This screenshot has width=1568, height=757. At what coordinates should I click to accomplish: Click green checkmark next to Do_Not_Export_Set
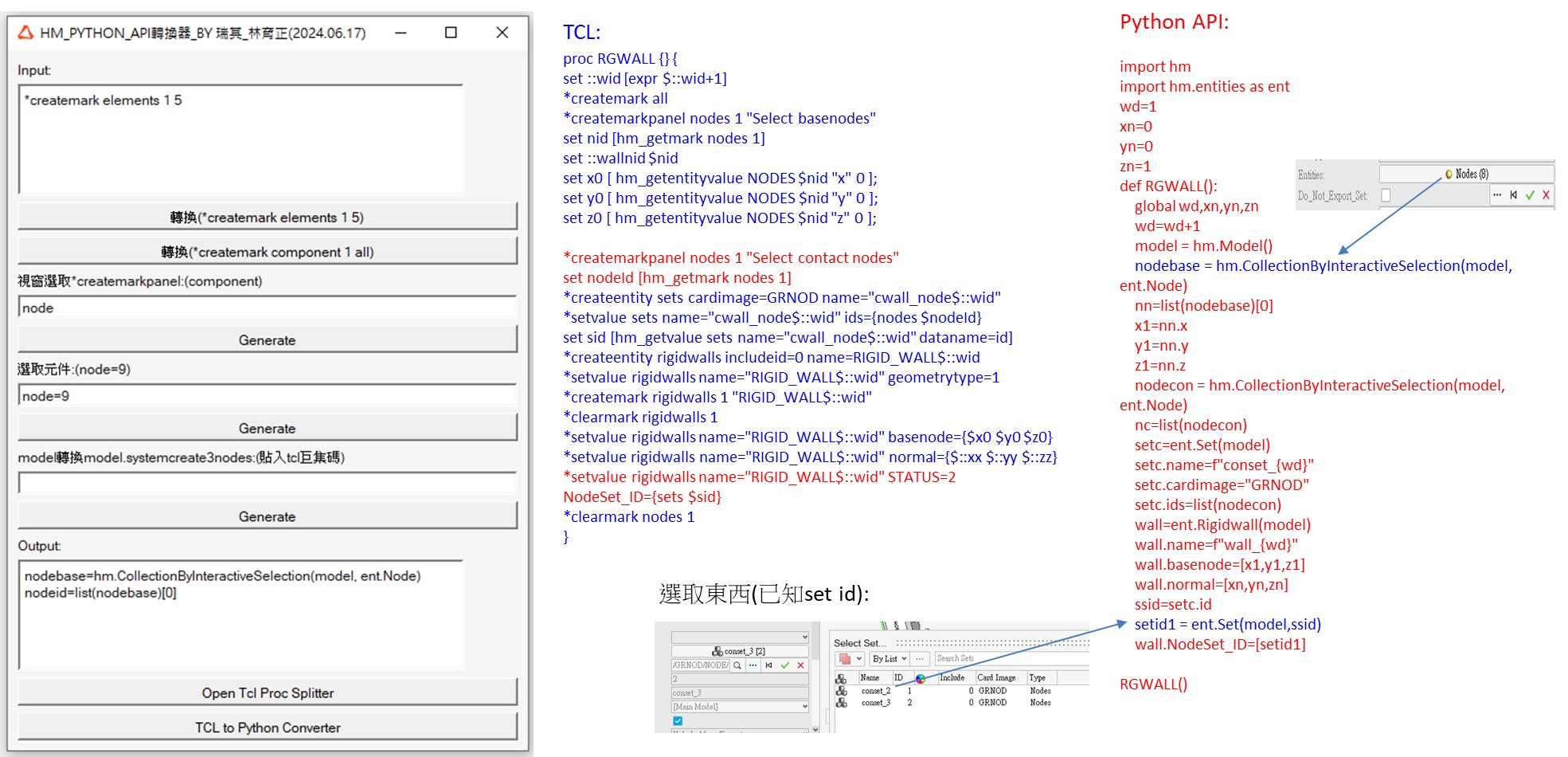(1530, 195)
